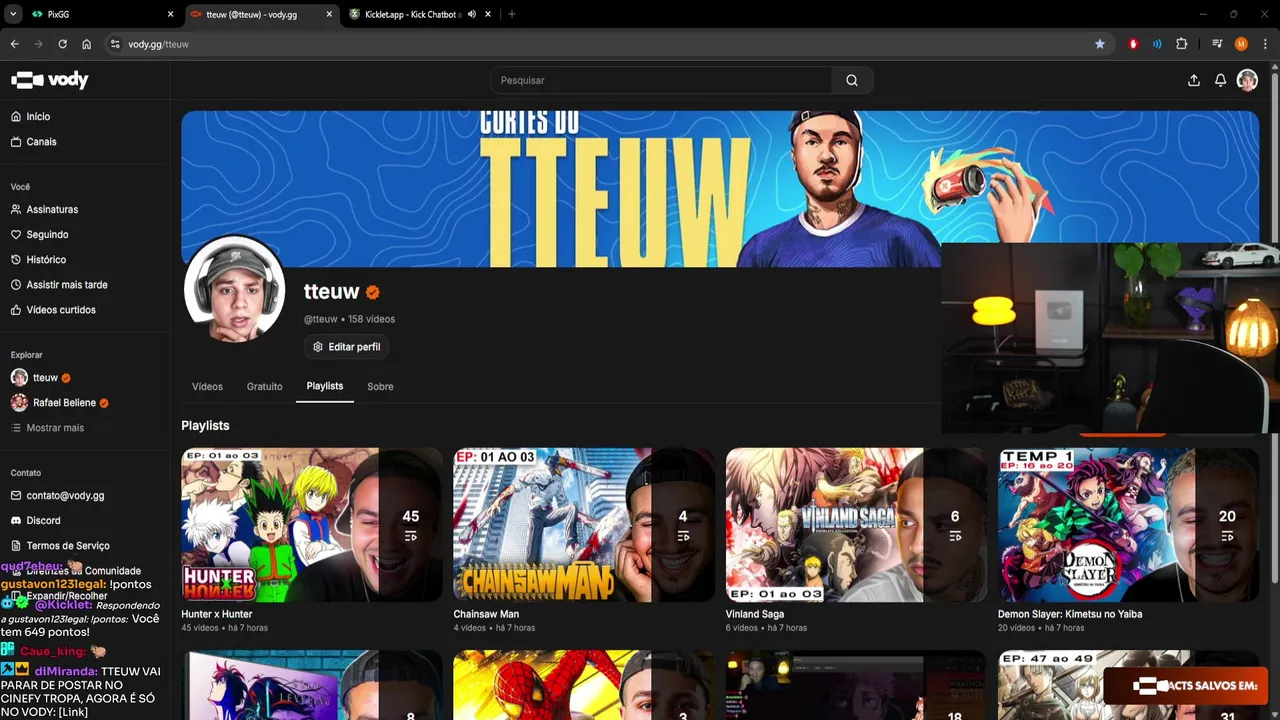
Task: Open Vinland Saga playlist thumbnail
Action: point(856,525)
